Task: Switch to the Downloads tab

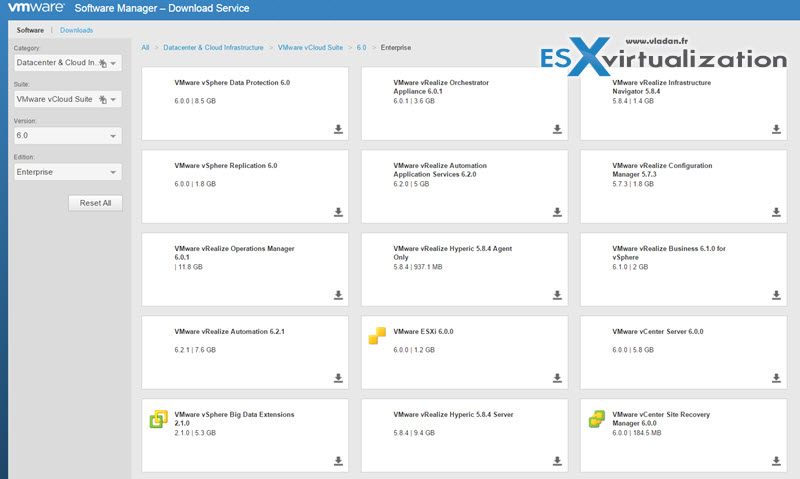Action: (x=77, y=30)
